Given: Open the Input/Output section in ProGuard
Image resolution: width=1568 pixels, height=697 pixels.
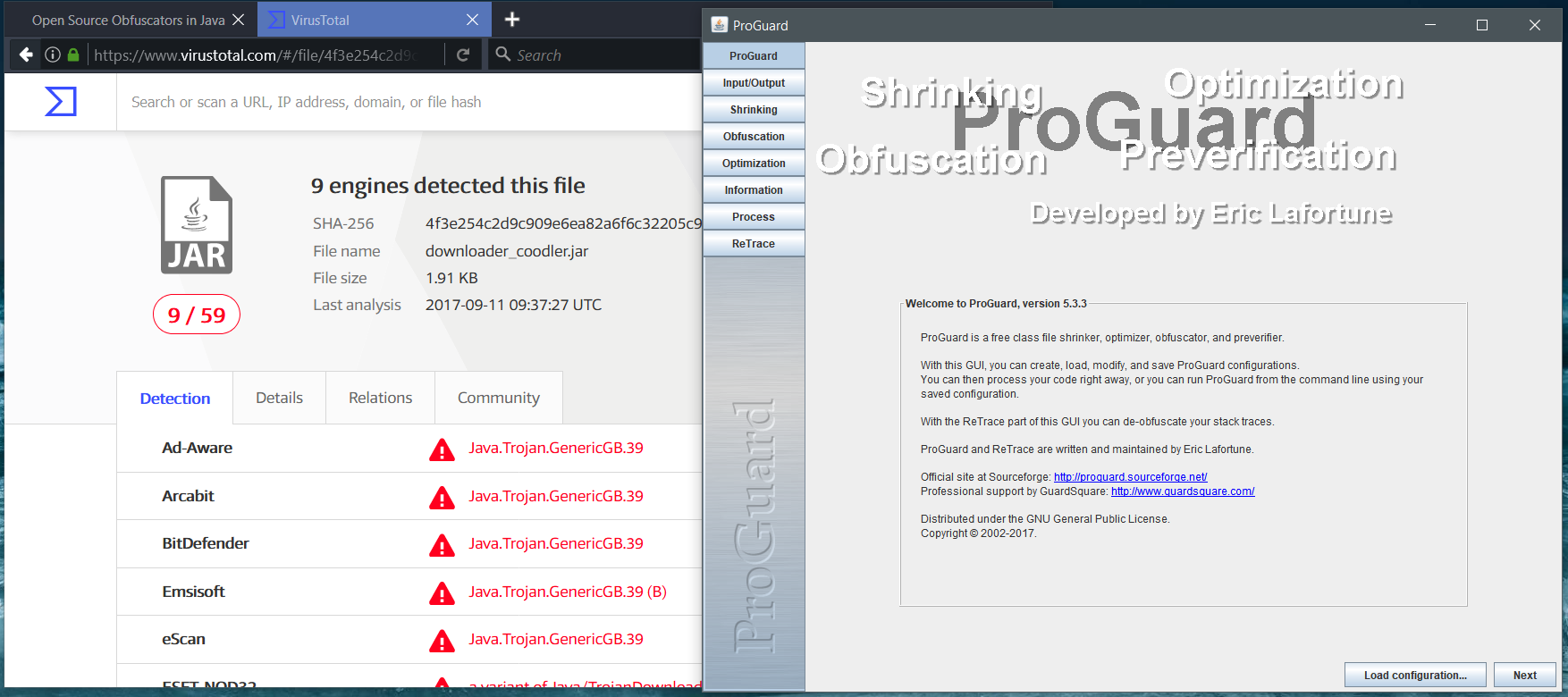Looking at the screenshot, I should point(754,83).
